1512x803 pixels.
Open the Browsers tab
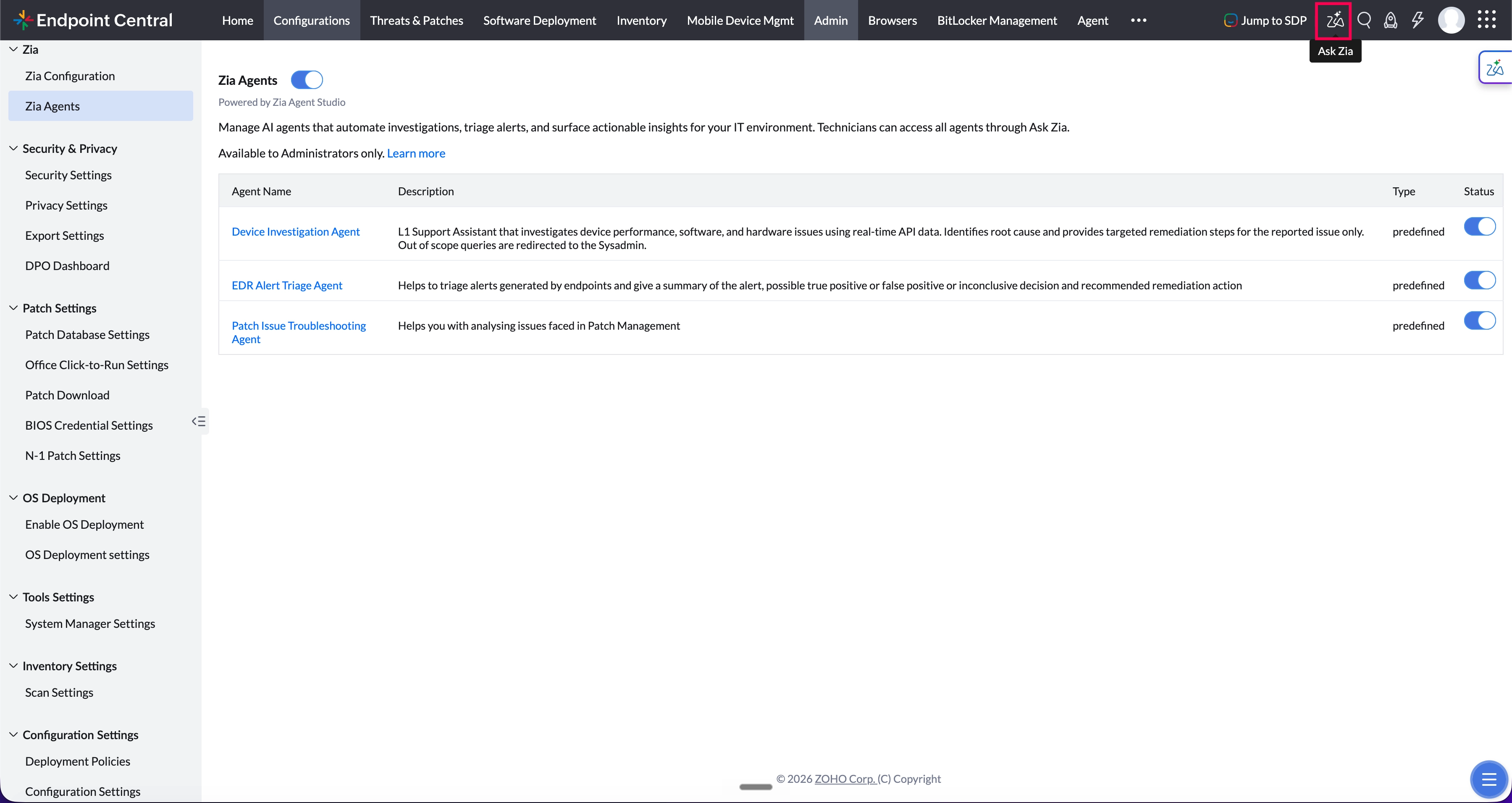pos(892,21)
